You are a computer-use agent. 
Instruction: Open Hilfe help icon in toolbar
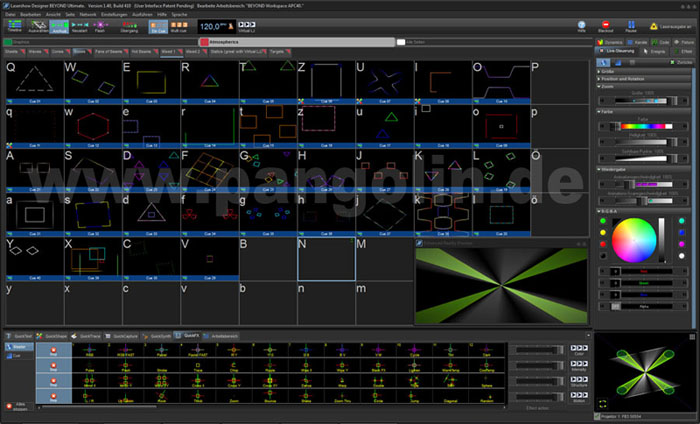[x=582, y=26]
